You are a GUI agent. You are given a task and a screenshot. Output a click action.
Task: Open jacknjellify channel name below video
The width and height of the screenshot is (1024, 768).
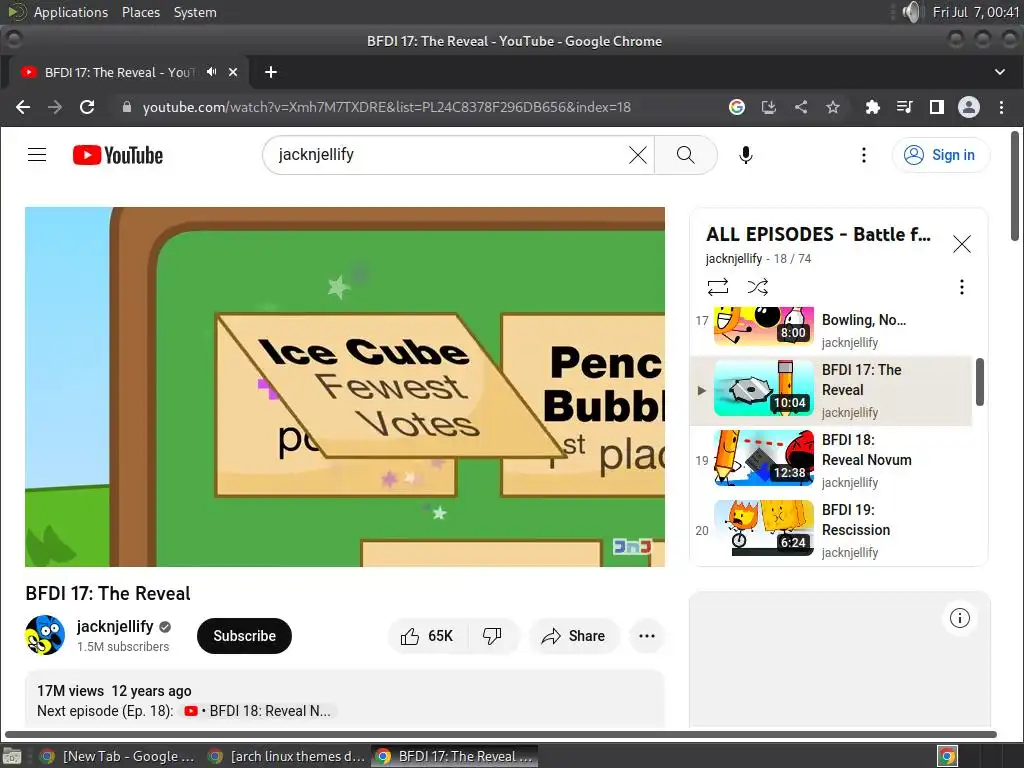point(115,626)
